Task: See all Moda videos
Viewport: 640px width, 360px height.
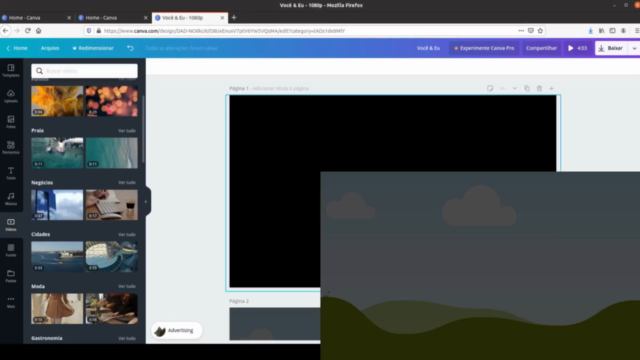Action: point(127,287)
